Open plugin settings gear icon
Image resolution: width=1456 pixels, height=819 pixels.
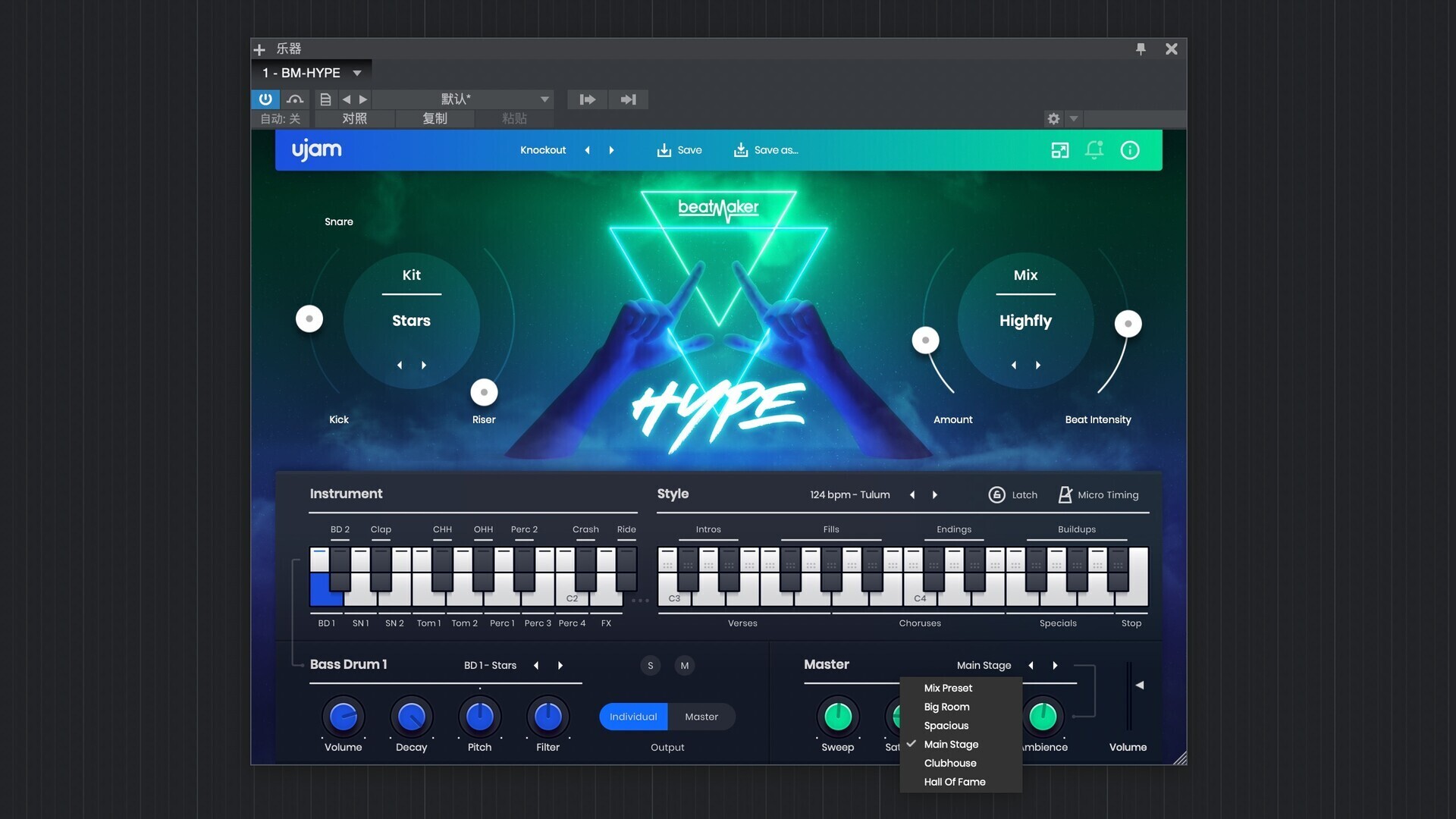coord(1053,119)
